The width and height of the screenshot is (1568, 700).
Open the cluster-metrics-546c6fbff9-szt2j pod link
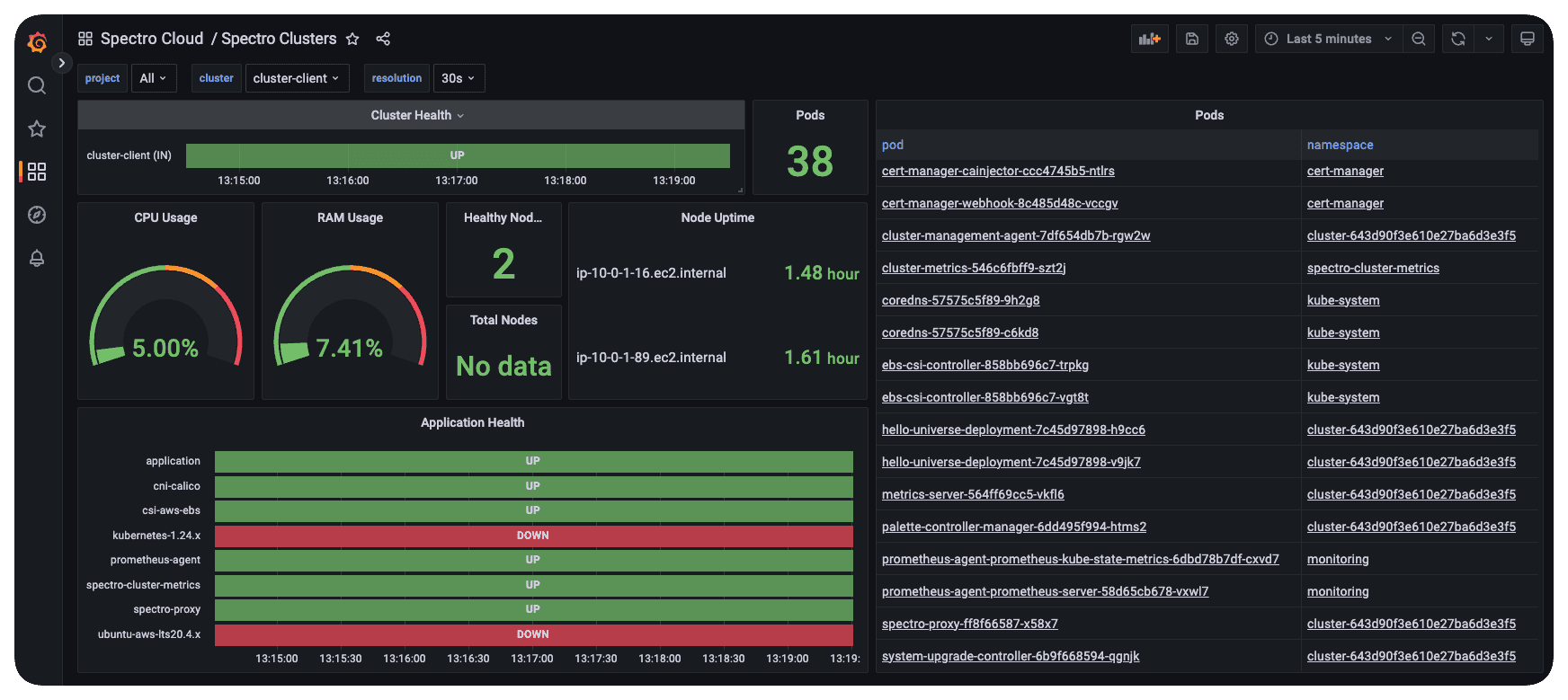974,268
